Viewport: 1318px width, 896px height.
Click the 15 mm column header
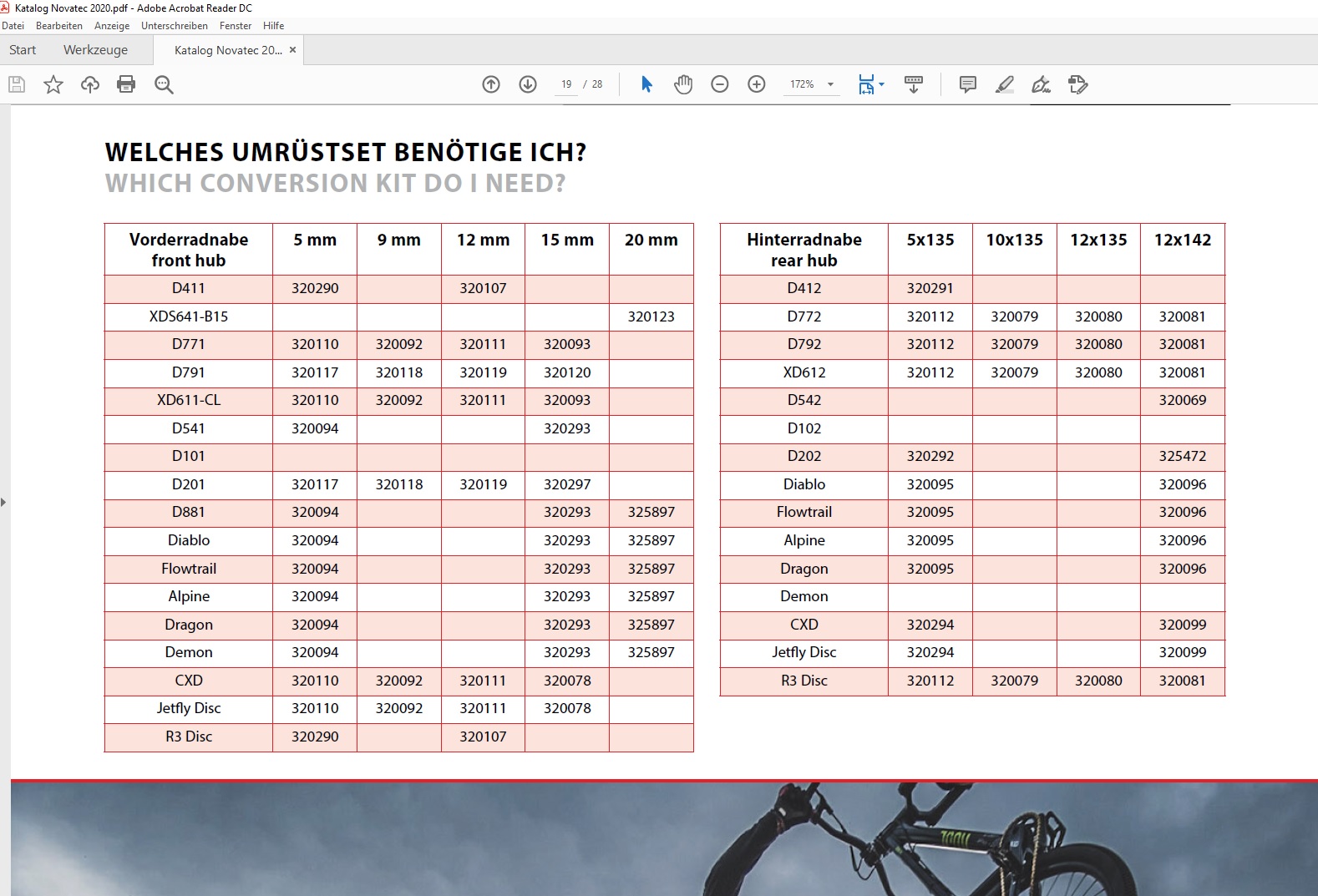[567, 240]
